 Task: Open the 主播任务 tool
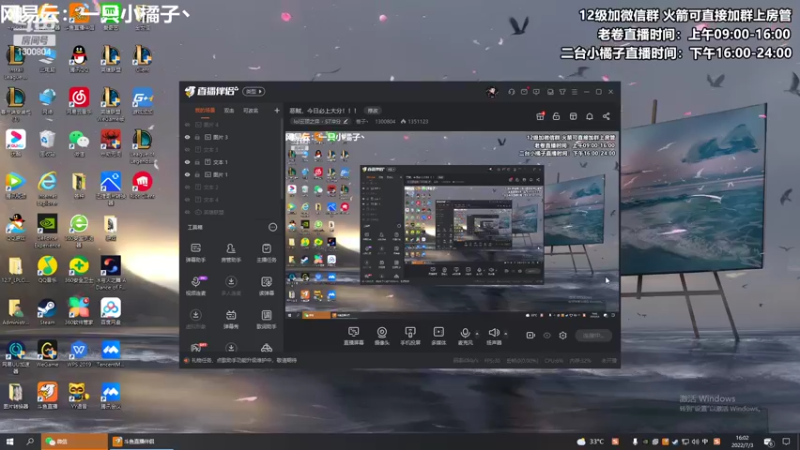(266, 253)
